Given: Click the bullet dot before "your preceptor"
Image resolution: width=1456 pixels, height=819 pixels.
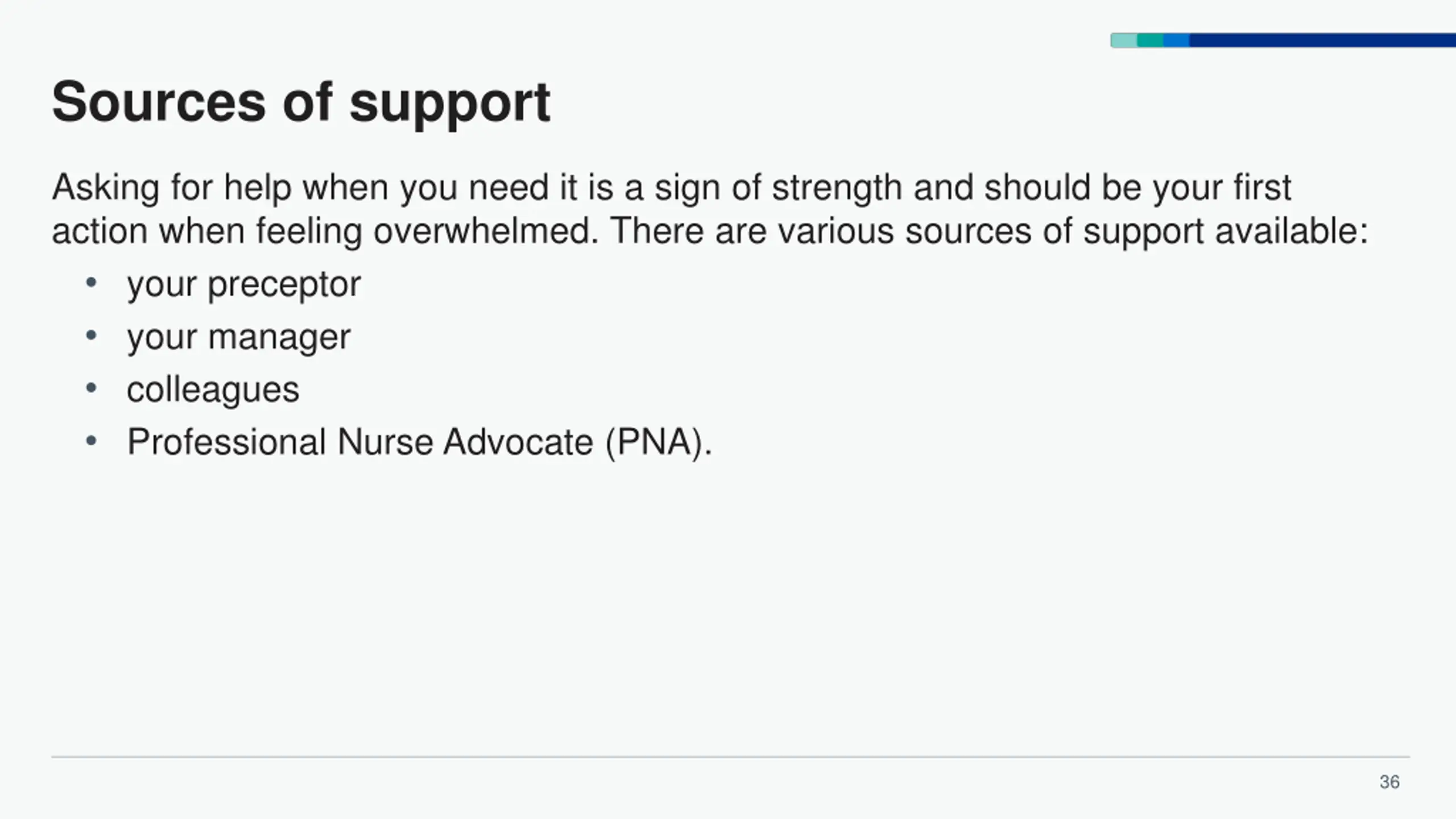Looking at the screenshot, I should (91, 283).
